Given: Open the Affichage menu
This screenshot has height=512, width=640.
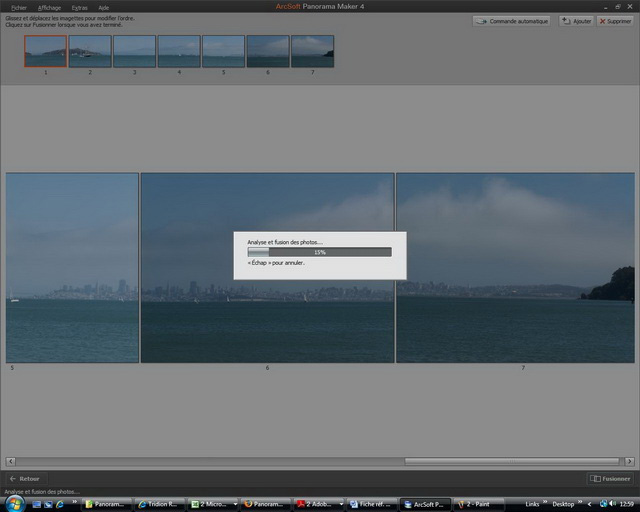Looking at the screenshot, I should pos(49,7).
